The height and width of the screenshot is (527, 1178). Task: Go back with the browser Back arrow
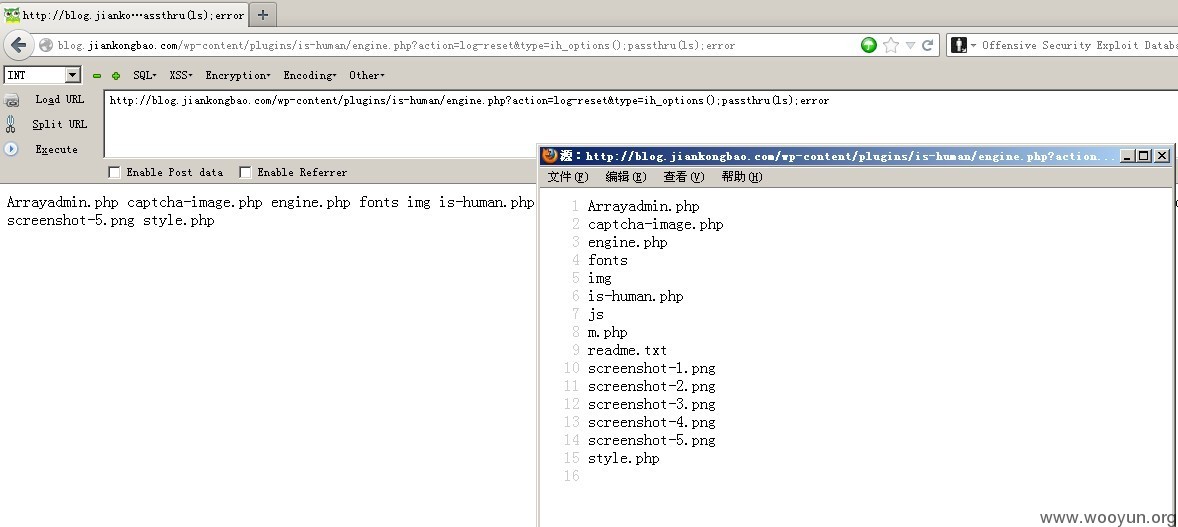tap(19, 45)
